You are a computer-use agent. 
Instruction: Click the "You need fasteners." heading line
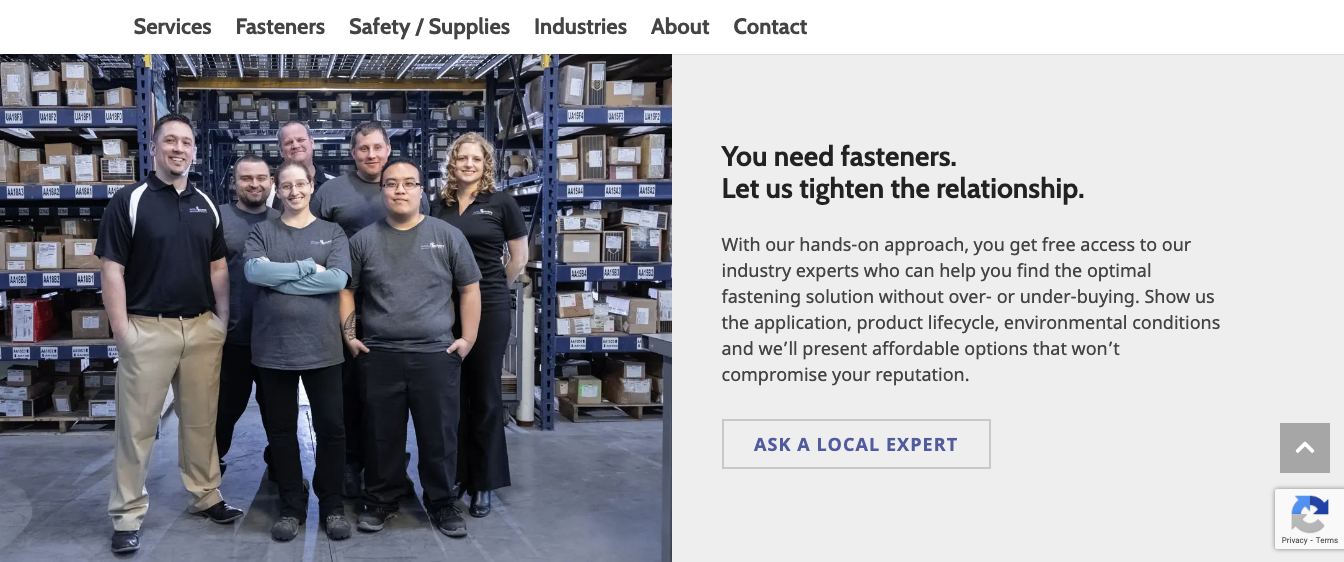pyautogui.click(x=839, y=156)
